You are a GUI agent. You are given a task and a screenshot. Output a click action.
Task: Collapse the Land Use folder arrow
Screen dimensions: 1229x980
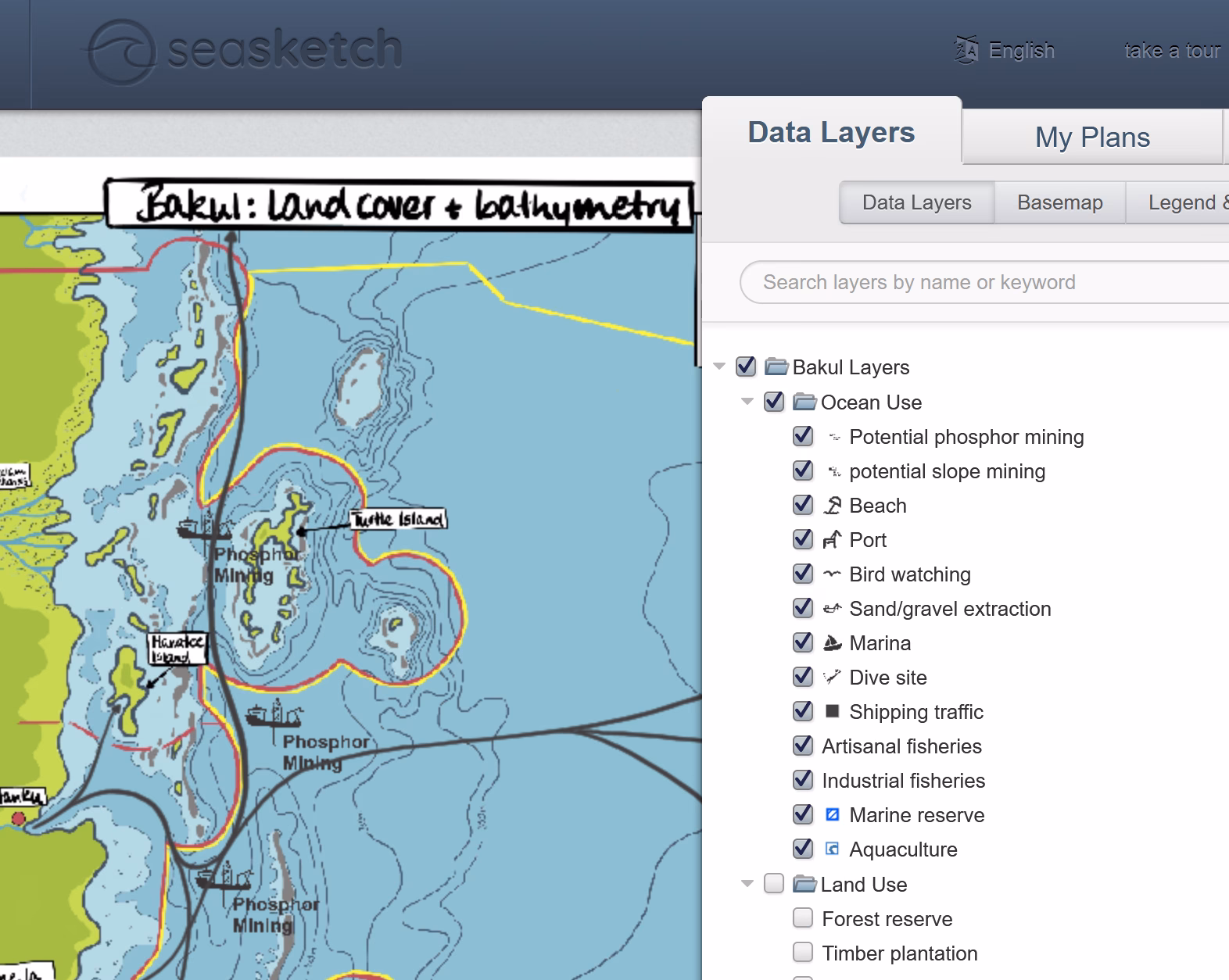747,884
